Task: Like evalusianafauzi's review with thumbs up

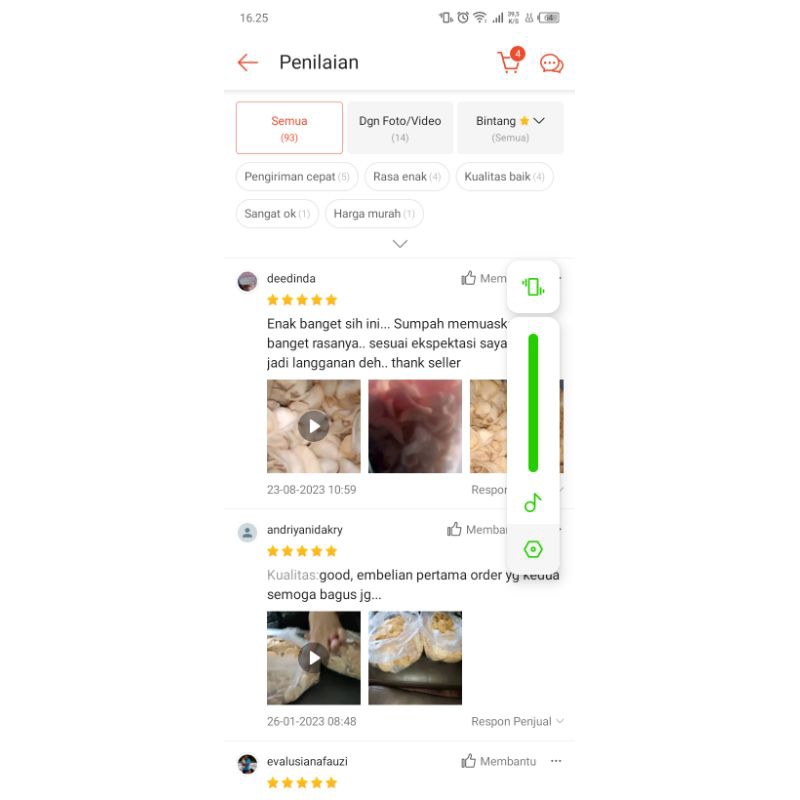Action: pyautogui.click(x=498, y=761)
